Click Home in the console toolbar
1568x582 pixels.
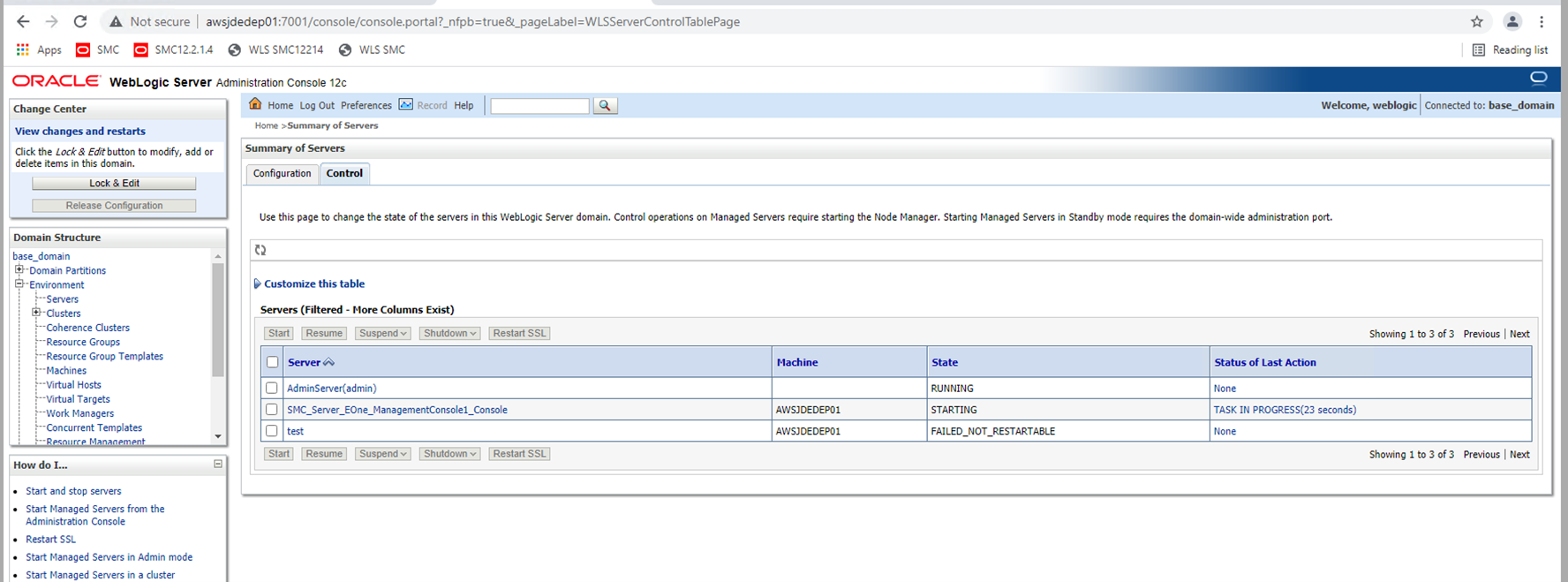(280, 105)
